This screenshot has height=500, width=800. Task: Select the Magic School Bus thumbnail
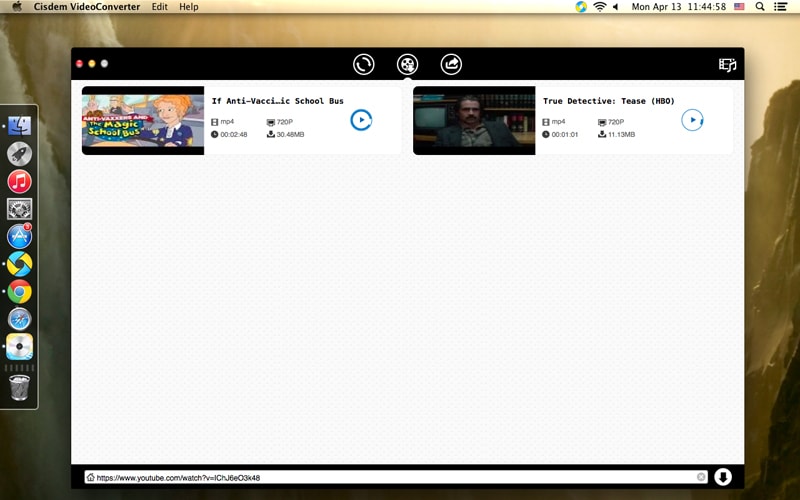point(143,120)
